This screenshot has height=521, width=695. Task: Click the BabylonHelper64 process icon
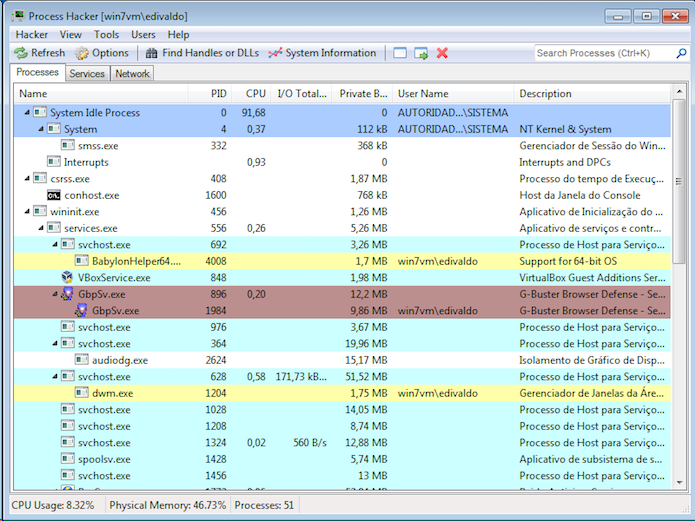(x=82, y=261)
